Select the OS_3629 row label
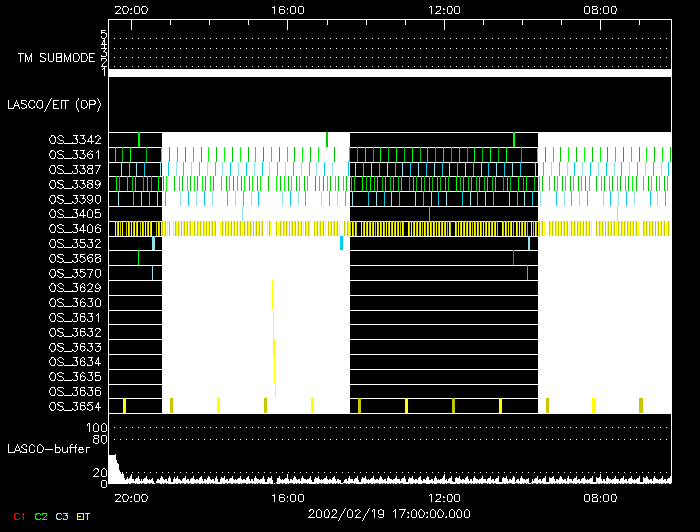The image size is (700, 532). (74, 288)
